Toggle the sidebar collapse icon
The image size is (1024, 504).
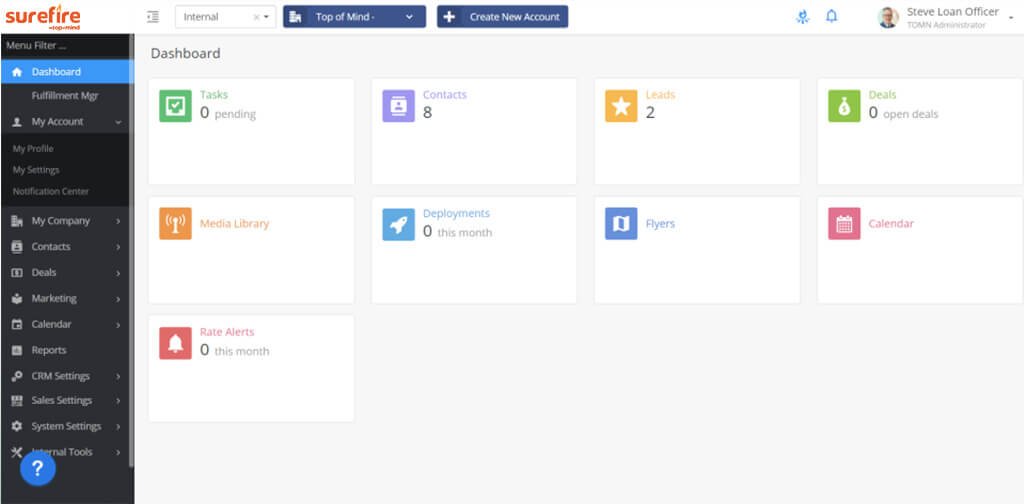tap(153, 17)
